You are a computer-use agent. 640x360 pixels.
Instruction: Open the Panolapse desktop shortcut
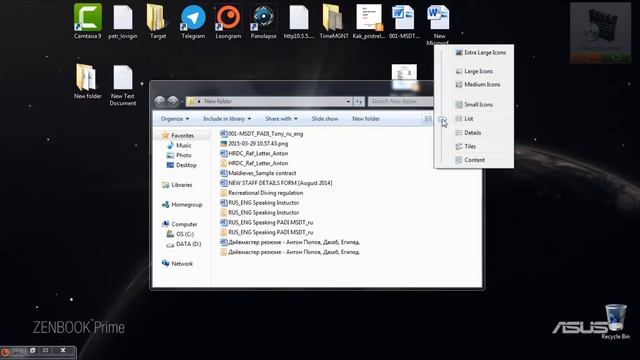[x=263, y=22]
